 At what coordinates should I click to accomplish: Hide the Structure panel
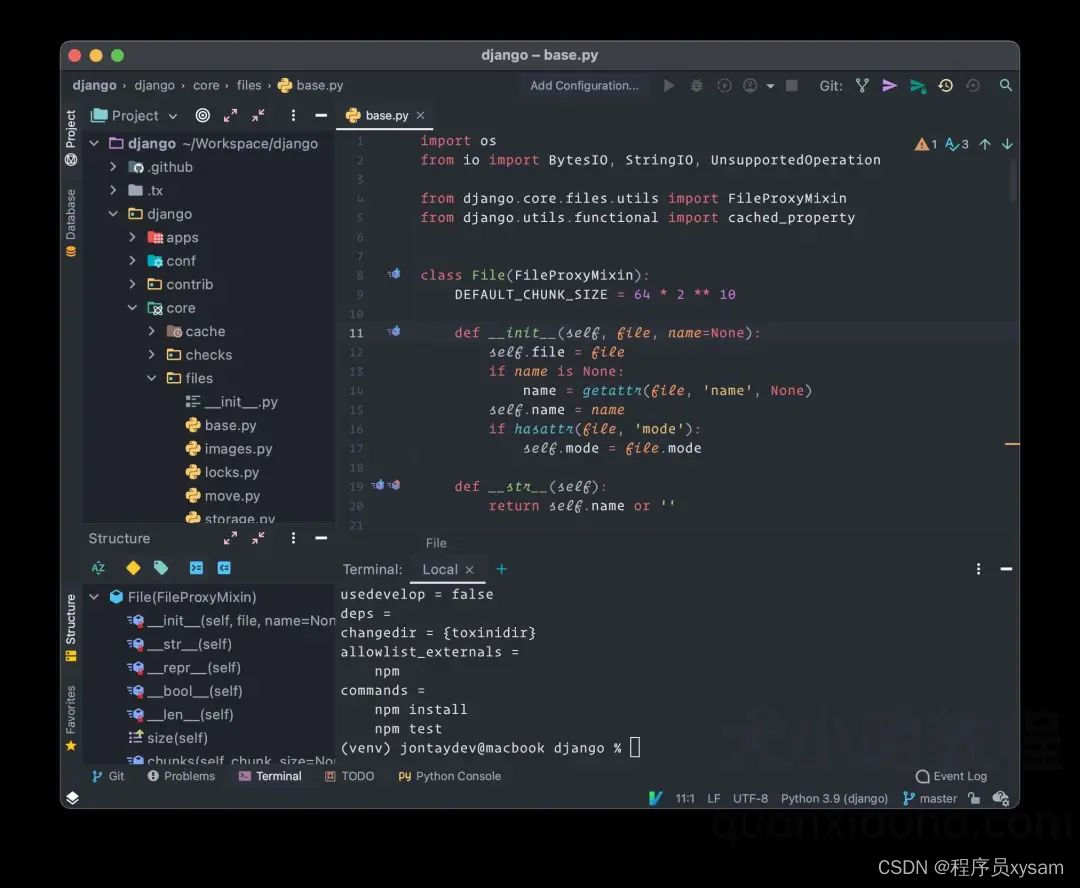coord(321,538)
